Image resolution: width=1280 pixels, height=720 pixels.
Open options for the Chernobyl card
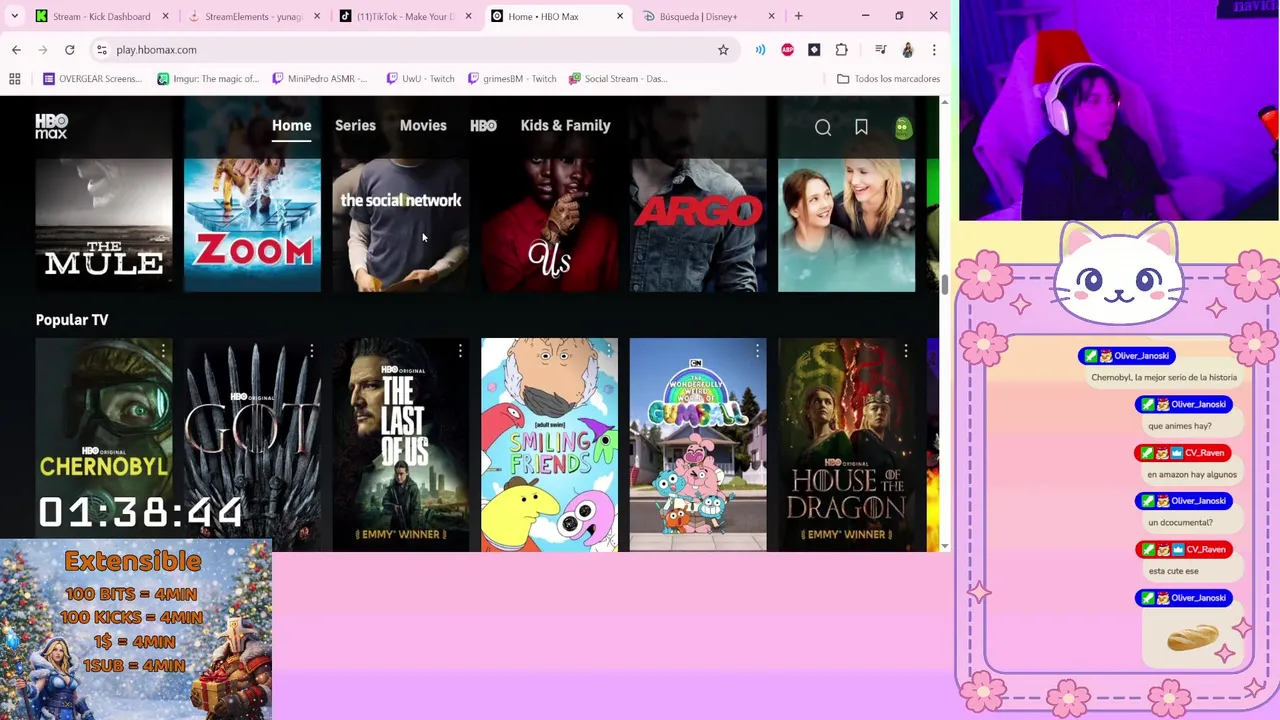[x=163, y=351]
